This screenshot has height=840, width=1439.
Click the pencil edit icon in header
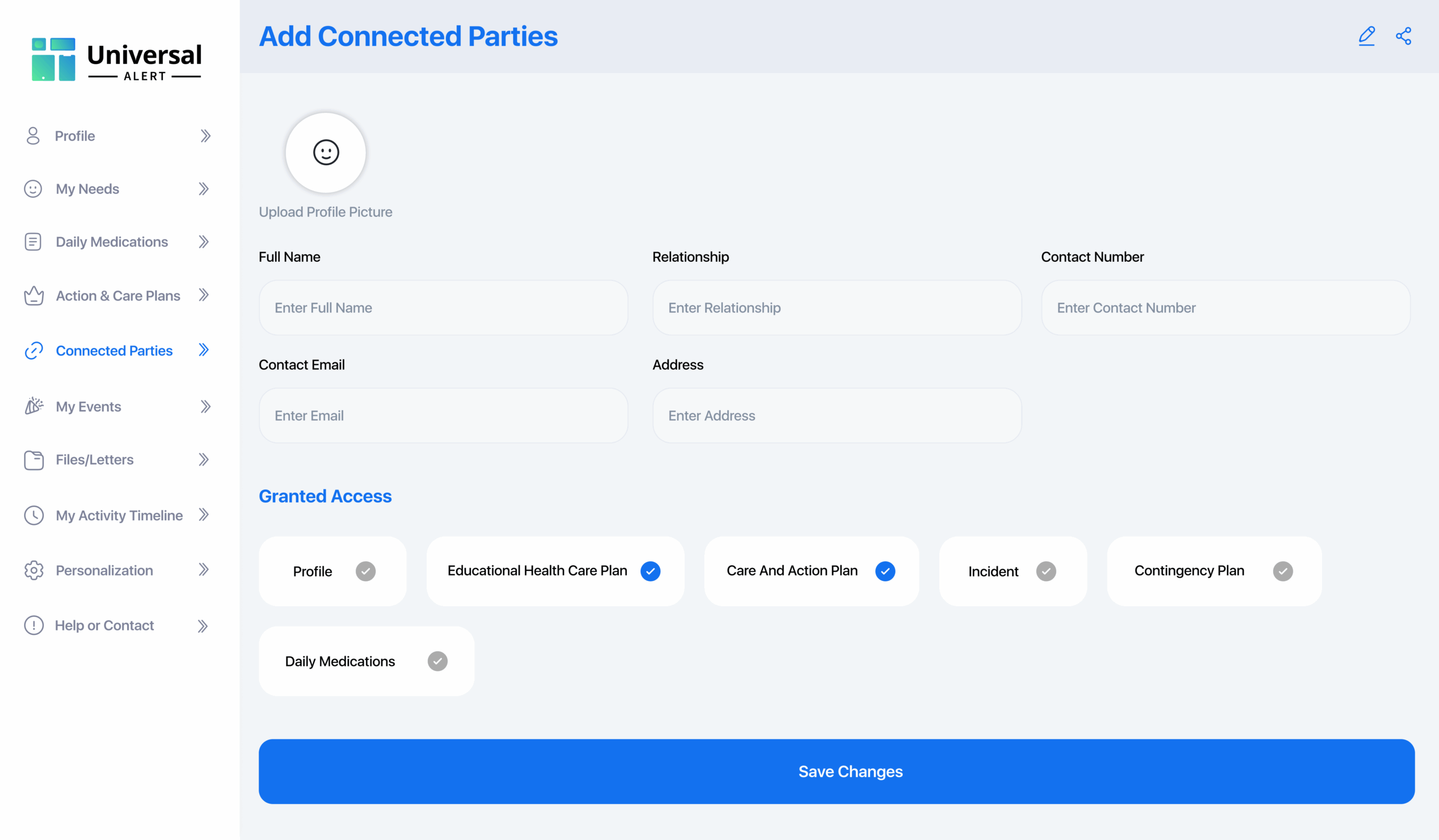1366,37
